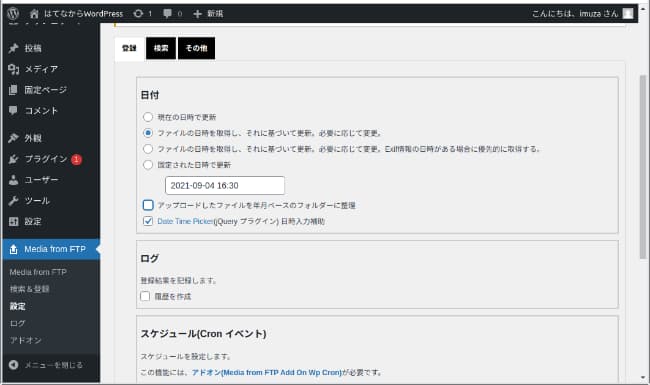
Task: Click the inner page scrollbar thumb
Action: [x=643, y=167]
